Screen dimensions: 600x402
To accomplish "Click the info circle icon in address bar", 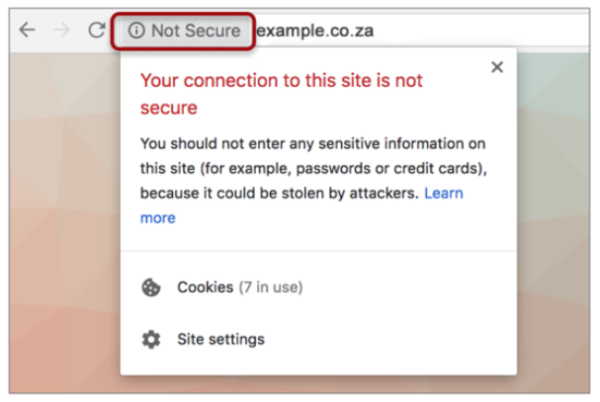I will [x=137, y=31].
